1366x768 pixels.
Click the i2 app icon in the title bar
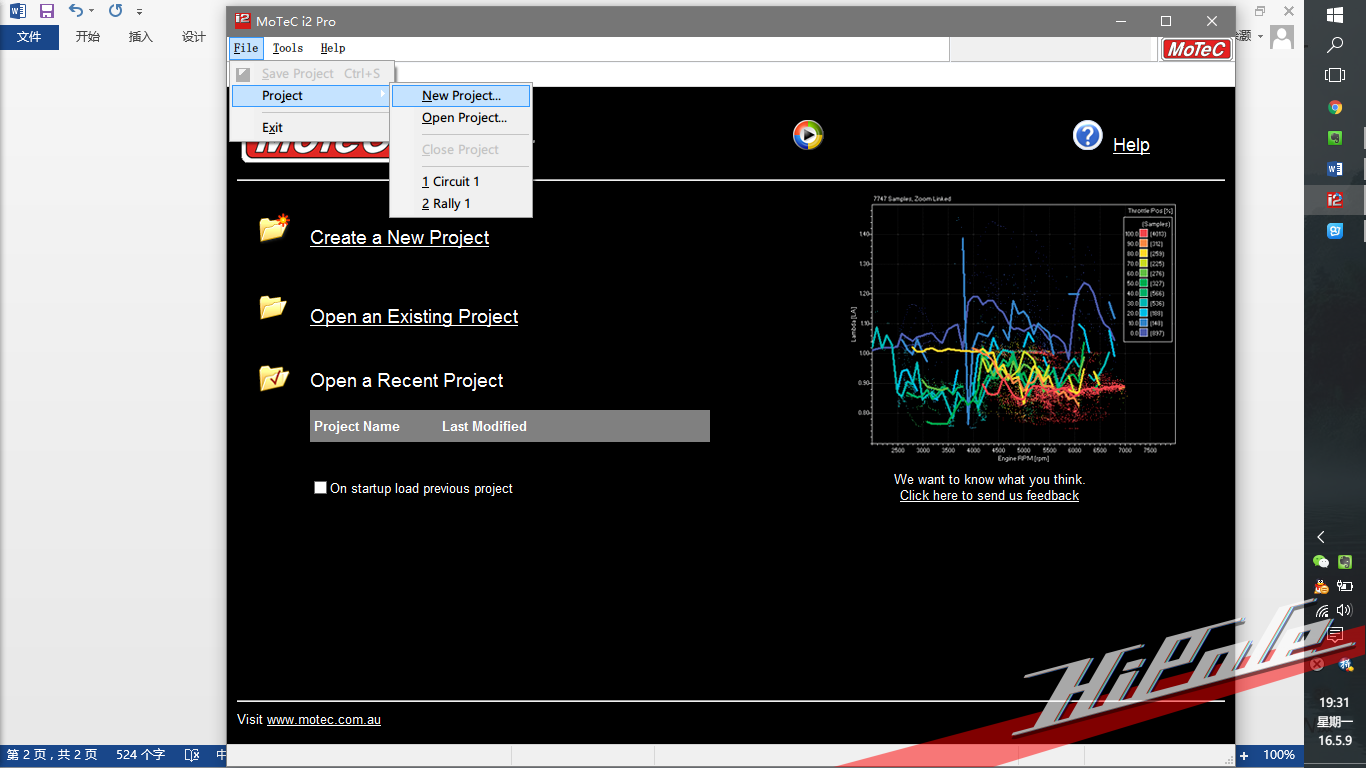242,21
